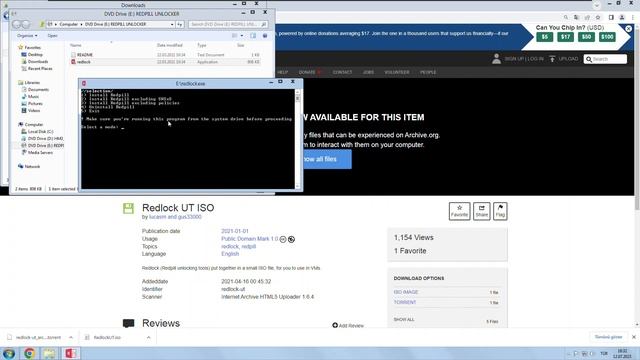Open the VOLUNTEER menu item

(397, 72)
